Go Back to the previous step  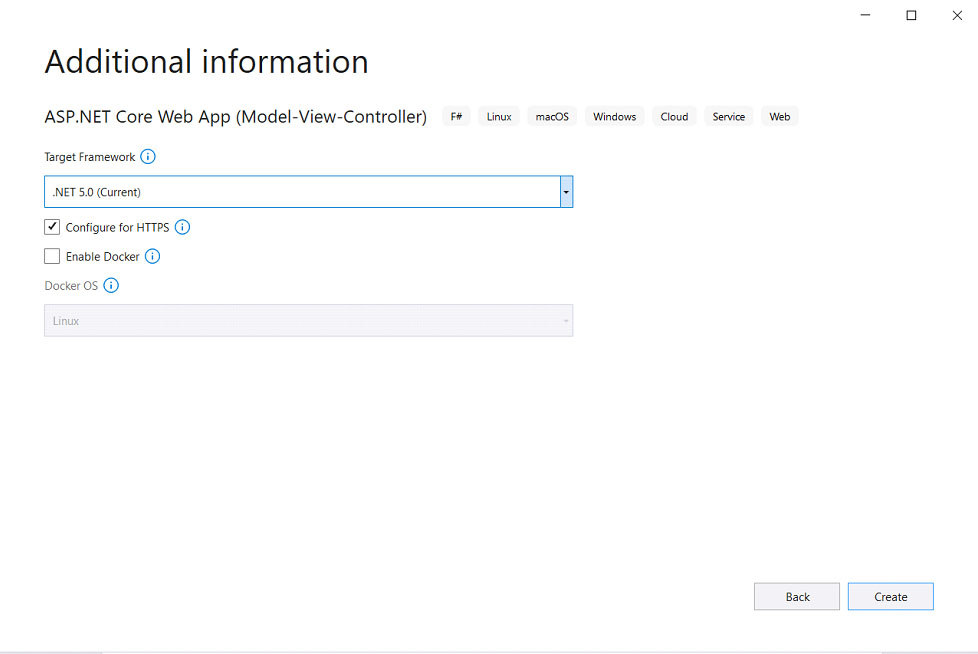point(797,597)
